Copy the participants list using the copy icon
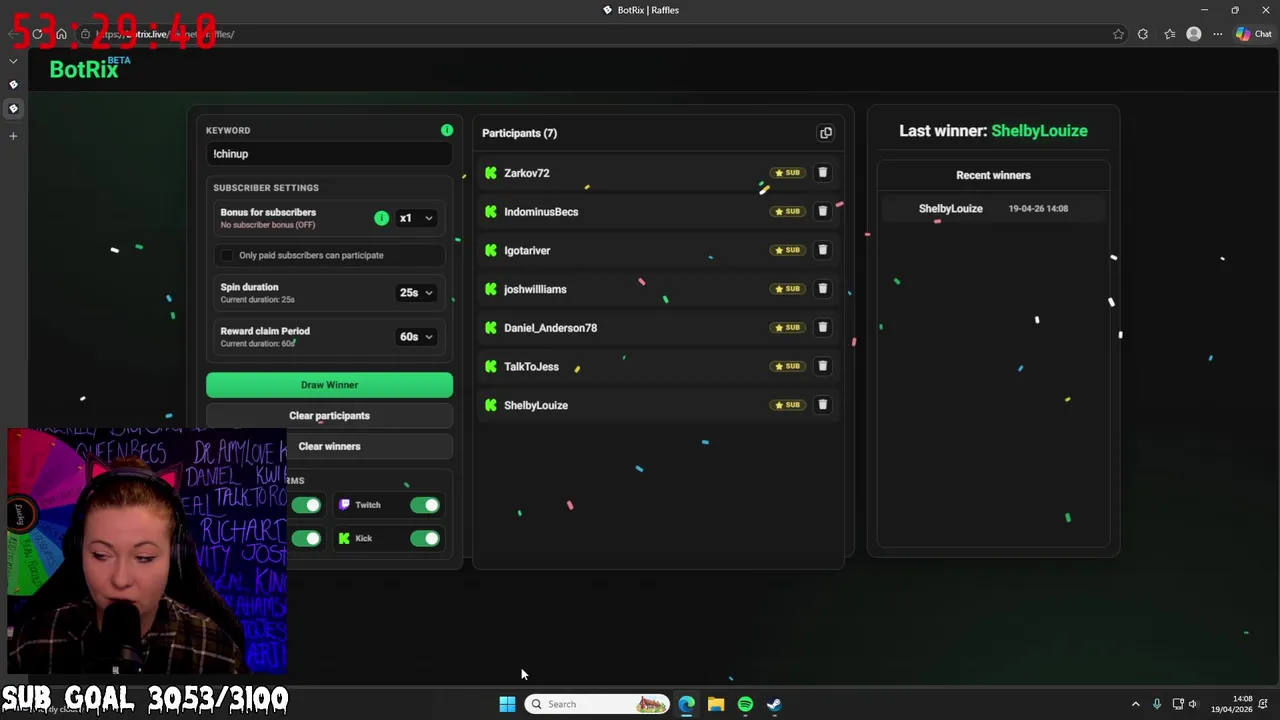The width and height of the screenshot is (1280, 720). (x=826, y=133)
